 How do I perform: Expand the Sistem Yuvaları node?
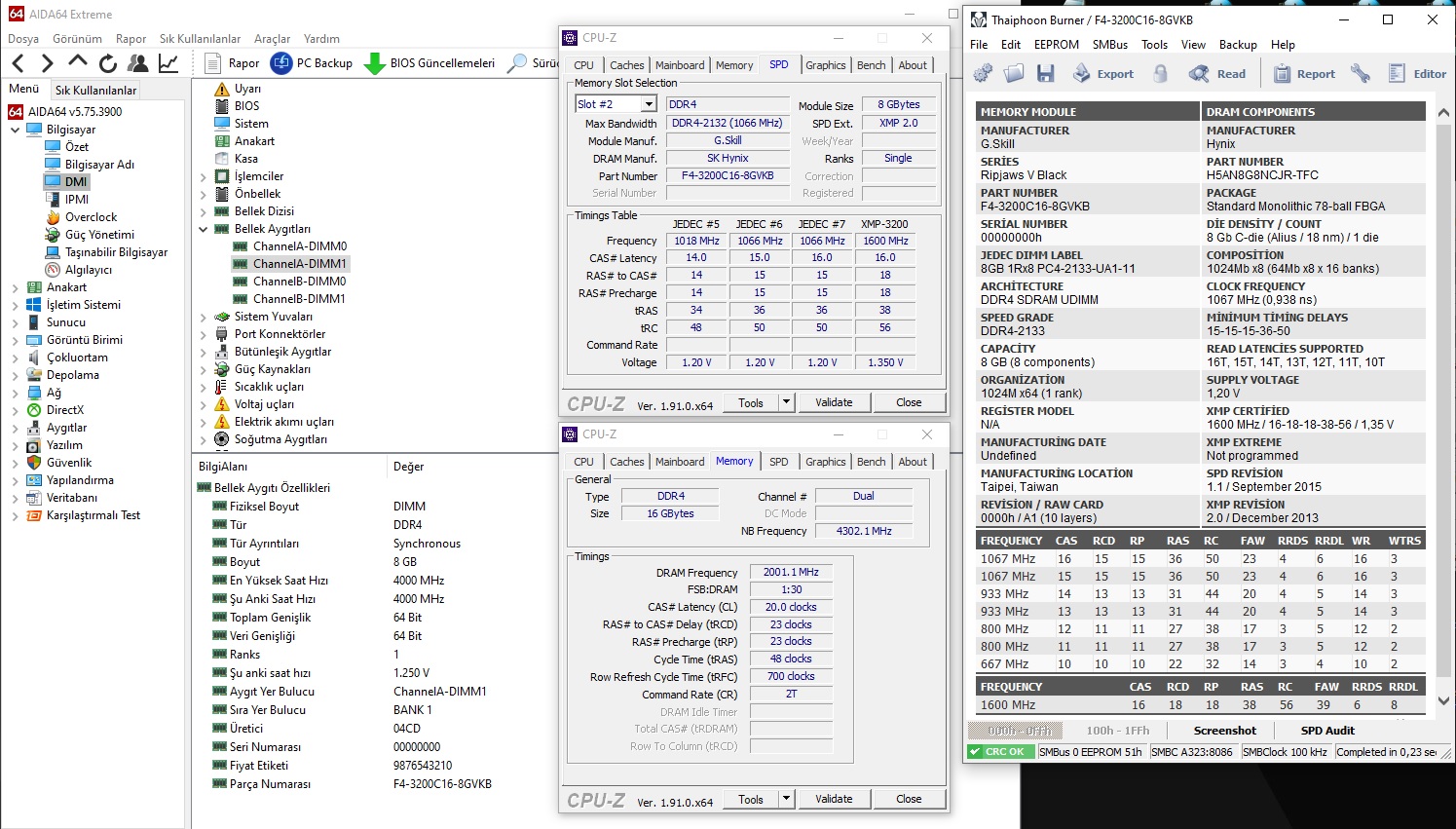point(203,317)
